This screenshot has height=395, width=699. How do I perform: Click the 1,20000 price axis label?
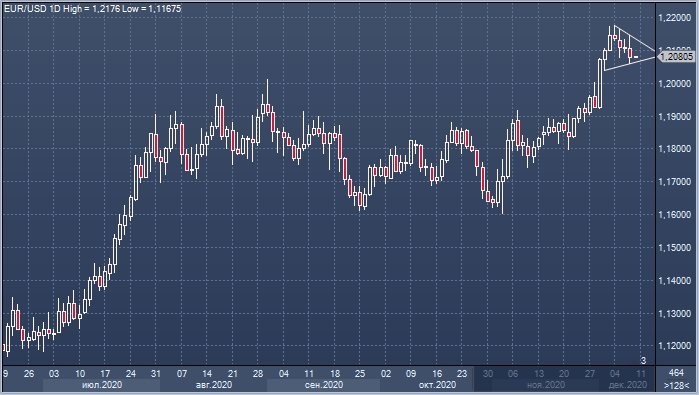tap(674, 84)
